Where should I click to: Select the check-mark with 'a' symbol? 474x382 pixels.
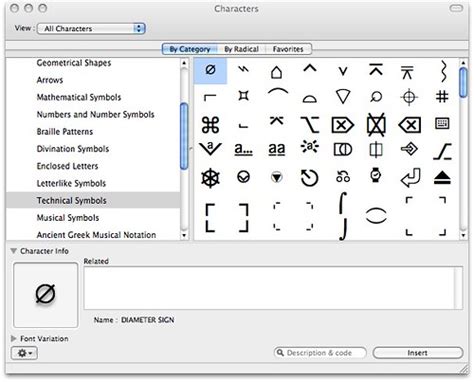(210, 148)
